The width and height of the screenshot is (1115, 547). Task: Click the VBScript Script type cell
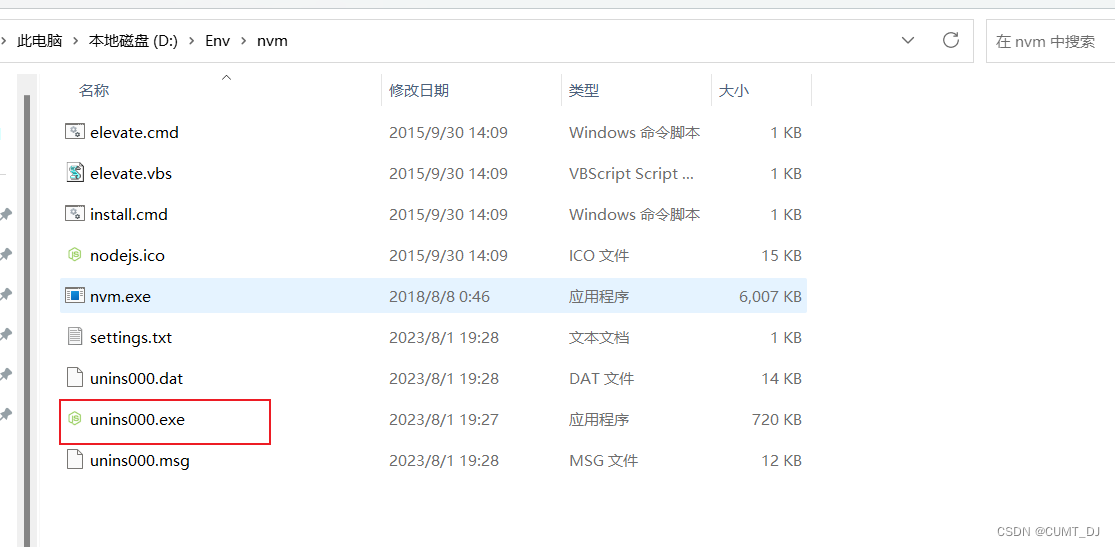click(631, 174)
